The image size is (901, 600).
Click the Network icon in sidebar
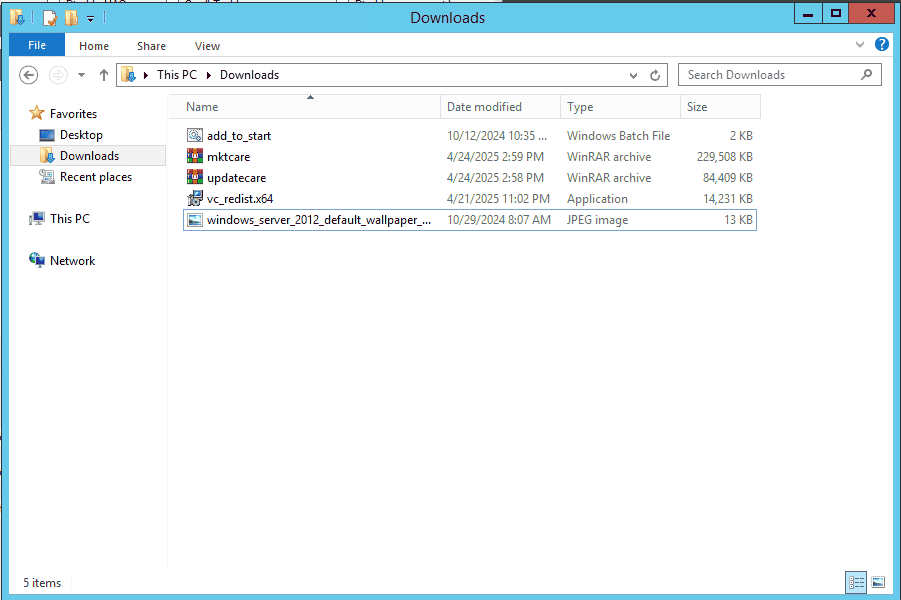pos(37,260)
